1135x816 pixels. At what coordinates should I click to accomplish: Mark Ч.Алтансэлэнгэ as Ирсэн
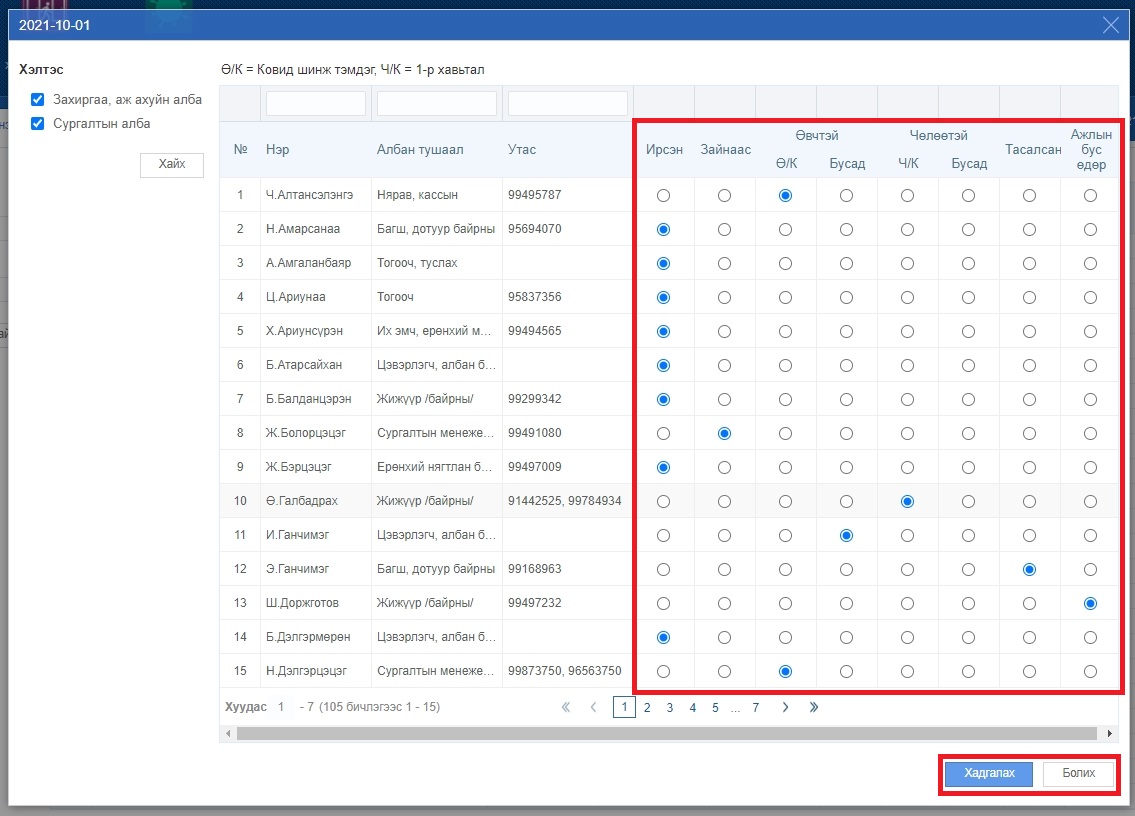pos(663,195)
